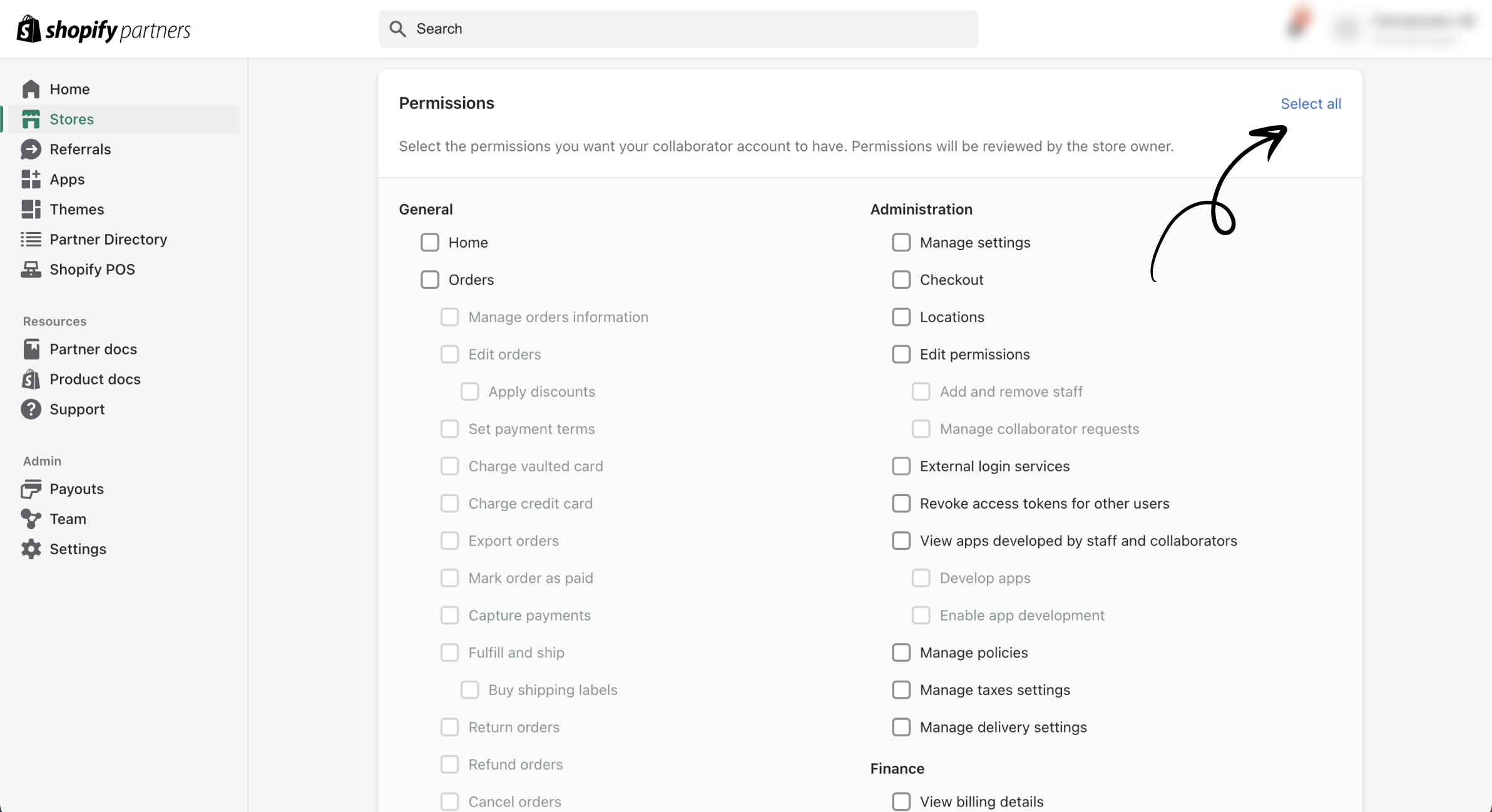
Task: Click the Shopify Partners logo
Action: coord(103,29)
